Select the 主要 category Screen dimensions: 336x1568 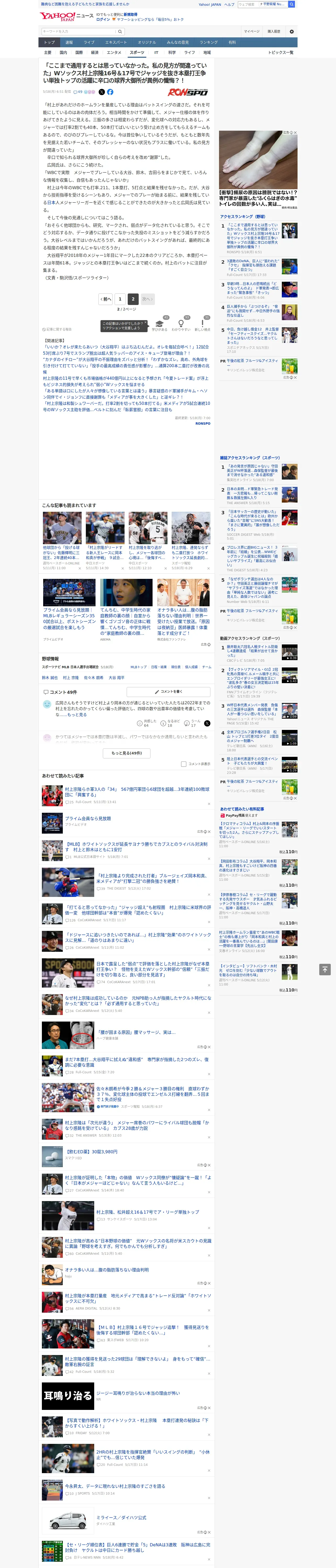(48, 52)
